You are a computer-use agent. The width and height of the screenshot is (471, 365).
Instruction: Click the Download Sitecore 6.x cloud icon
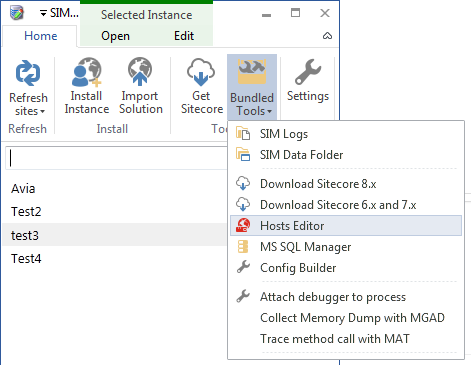(x=243, y=204)
